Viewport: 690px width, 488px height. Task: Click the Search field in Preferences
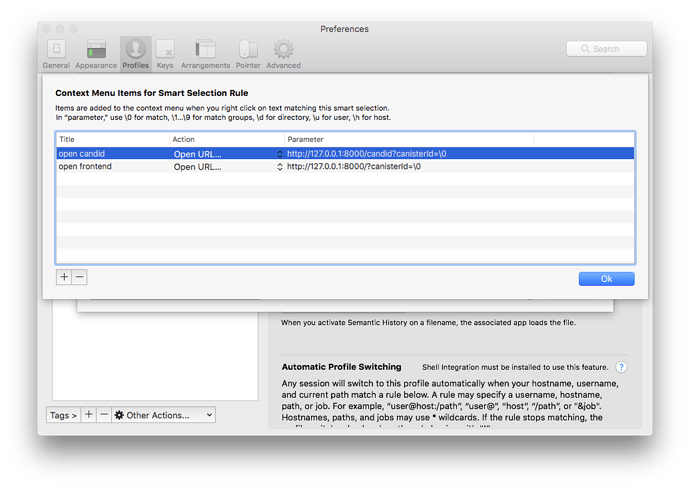tap(606, 49)
